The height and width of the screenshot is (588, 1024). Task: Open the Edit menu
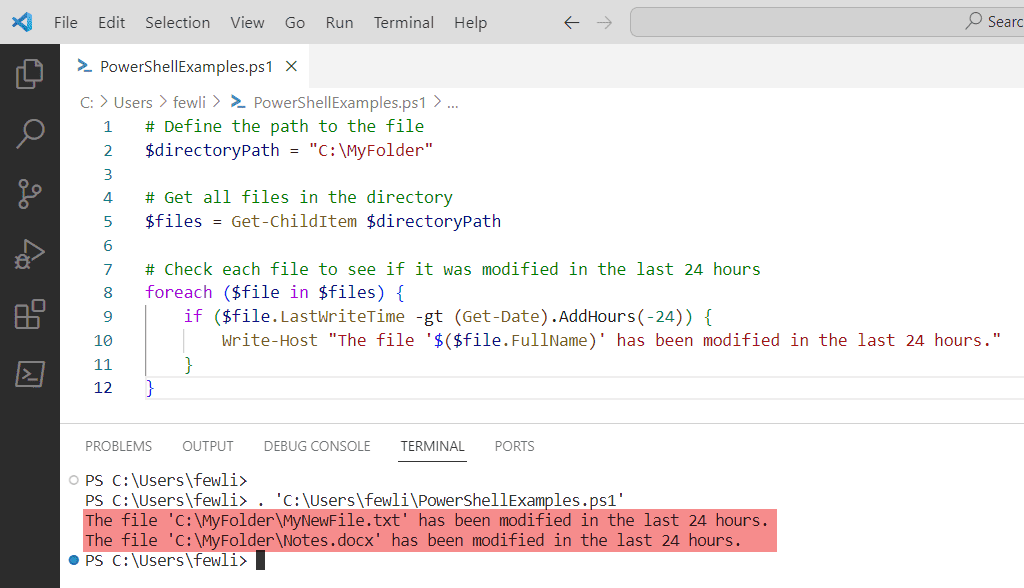pyautogui.click(x=111, y=22)
